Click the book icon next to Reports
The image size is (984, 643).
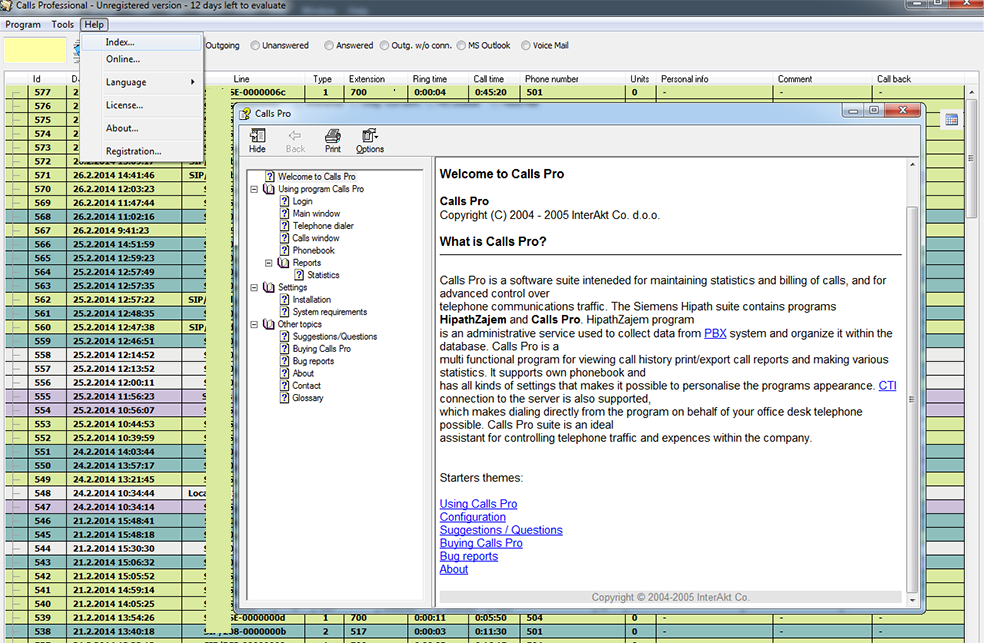pos(283,263)
